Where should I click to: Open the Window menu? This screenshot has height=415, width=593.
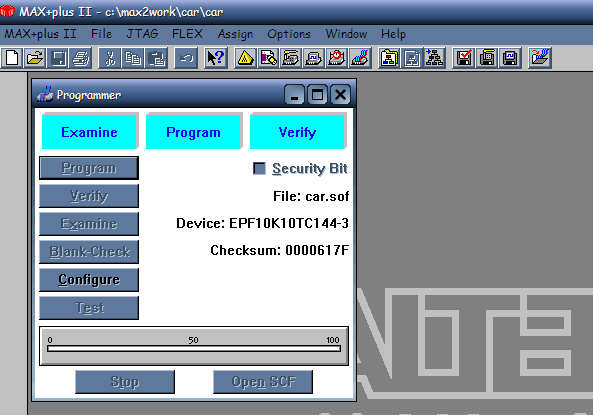(346, 34)
